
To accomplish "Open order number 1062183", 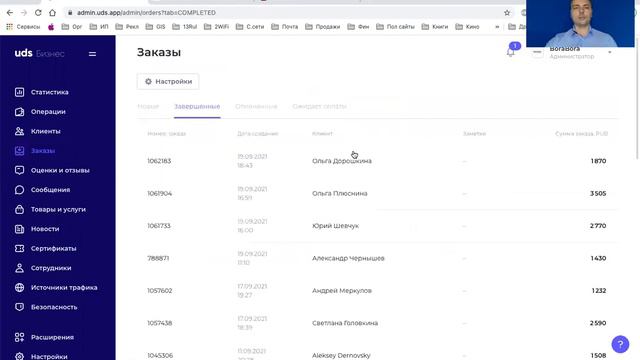I will pyautogui.click(x=159, y=161).
